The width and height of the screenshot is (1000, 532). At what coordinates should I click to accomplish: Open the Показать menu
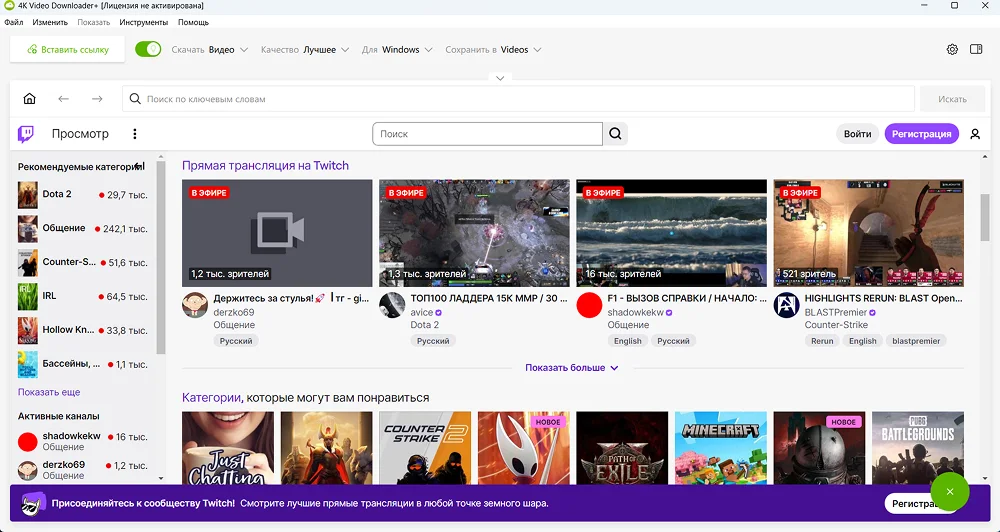click(x=94, y=22)
